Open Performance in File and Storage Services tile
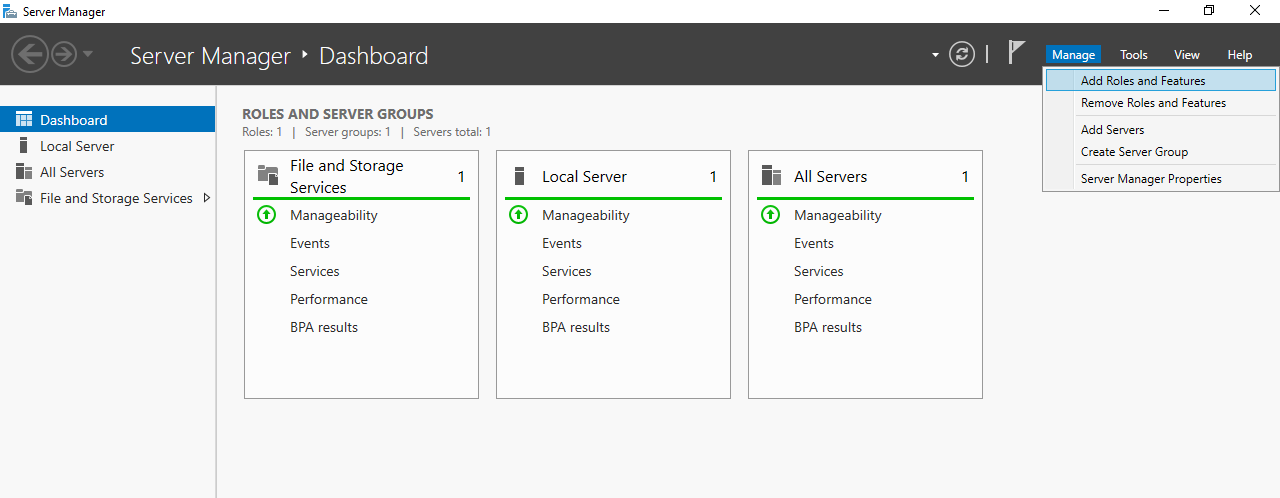 329,299
